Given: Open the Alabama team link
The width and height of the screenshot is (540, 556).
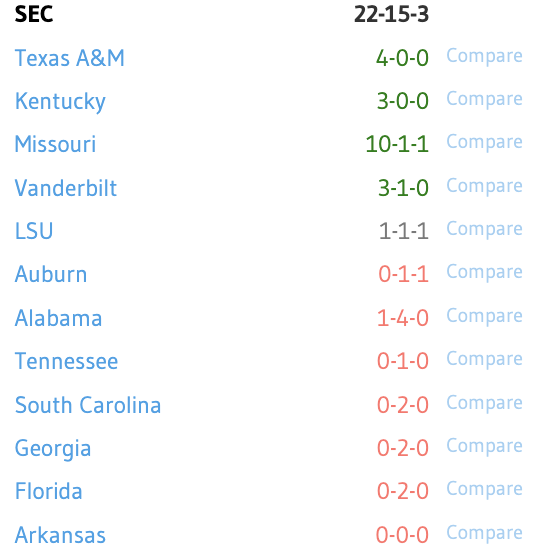Looking at the screenshot, I should 59,318.
